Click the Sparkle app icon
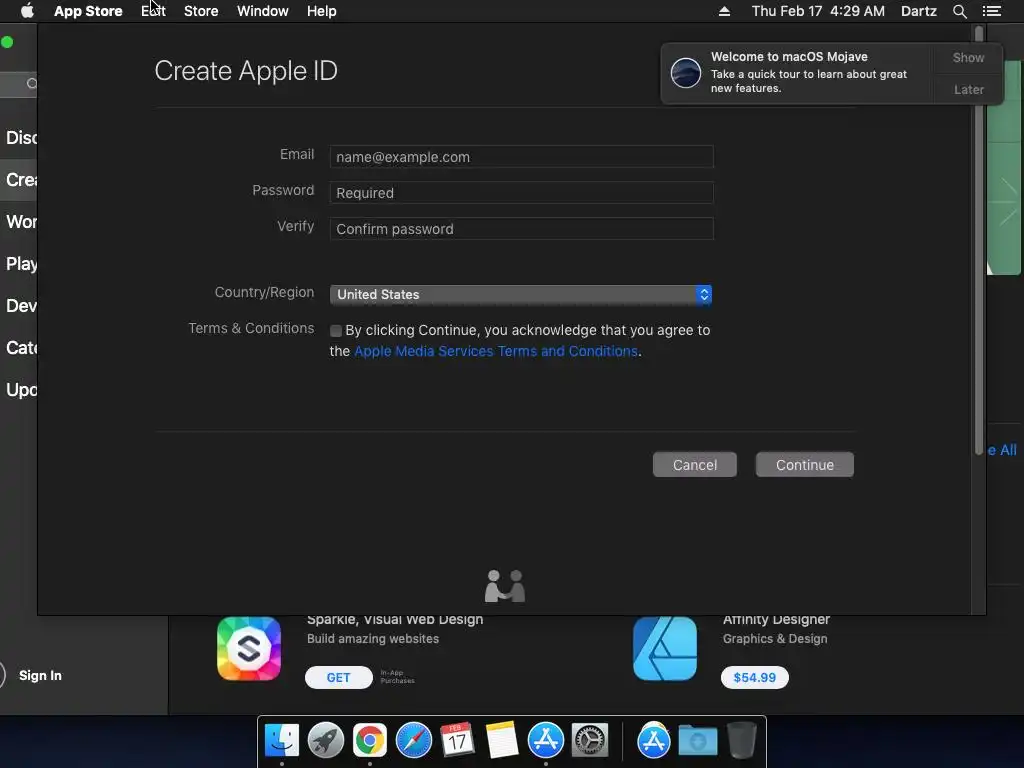1024x768 pixels. click(249, 648)
